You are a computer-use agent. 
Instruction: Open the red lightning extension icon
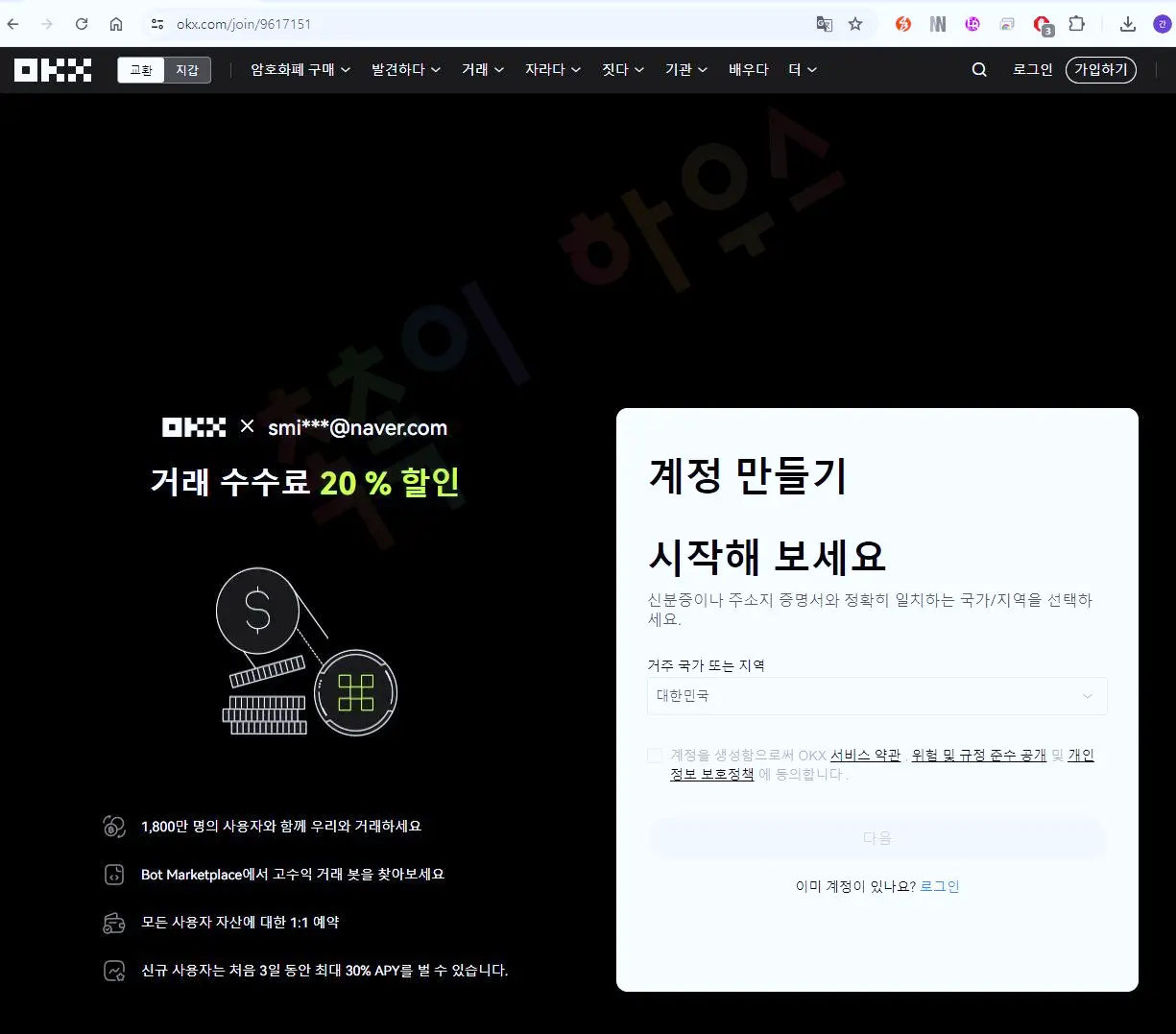tap(903, 24)
